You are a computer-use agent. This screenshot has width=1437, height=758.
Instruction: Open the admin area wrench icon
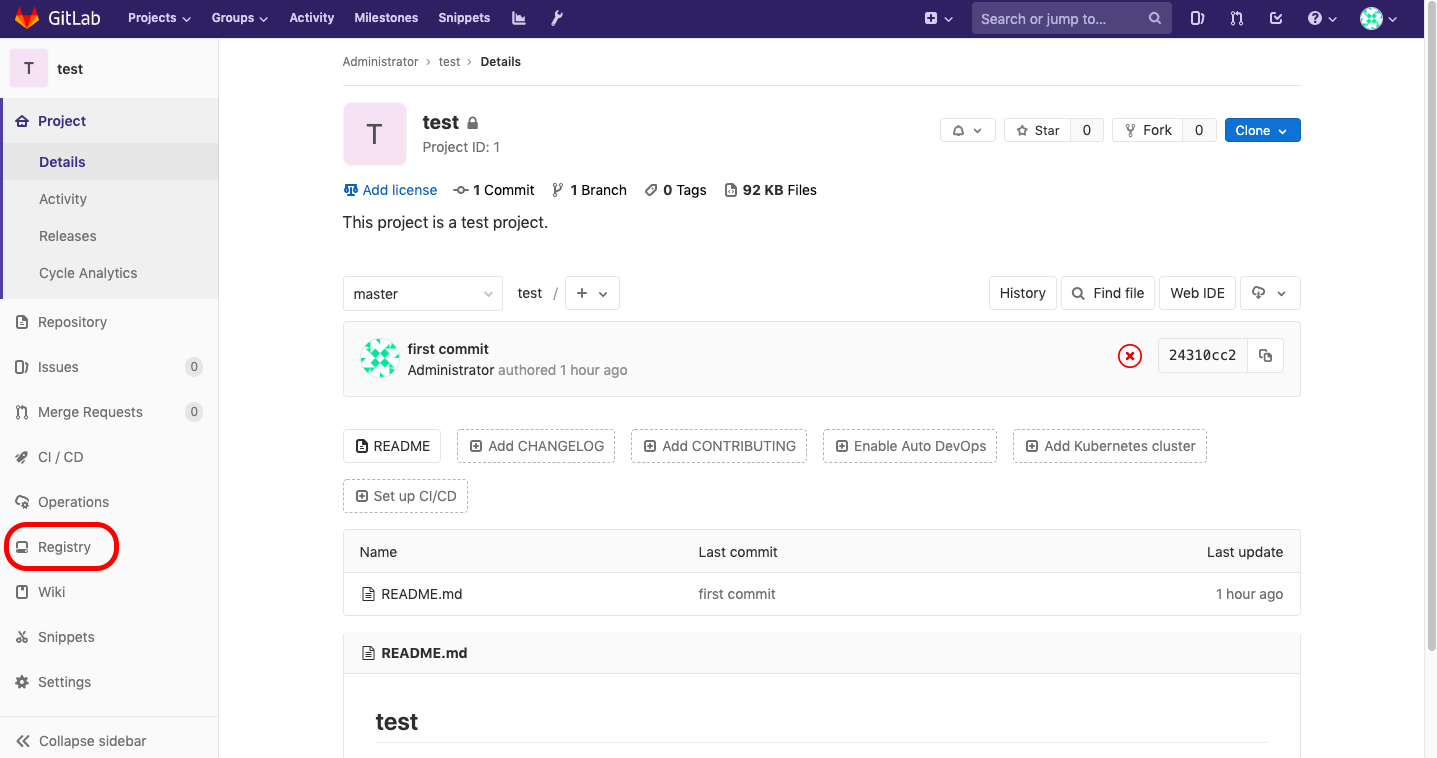point(556,18)
